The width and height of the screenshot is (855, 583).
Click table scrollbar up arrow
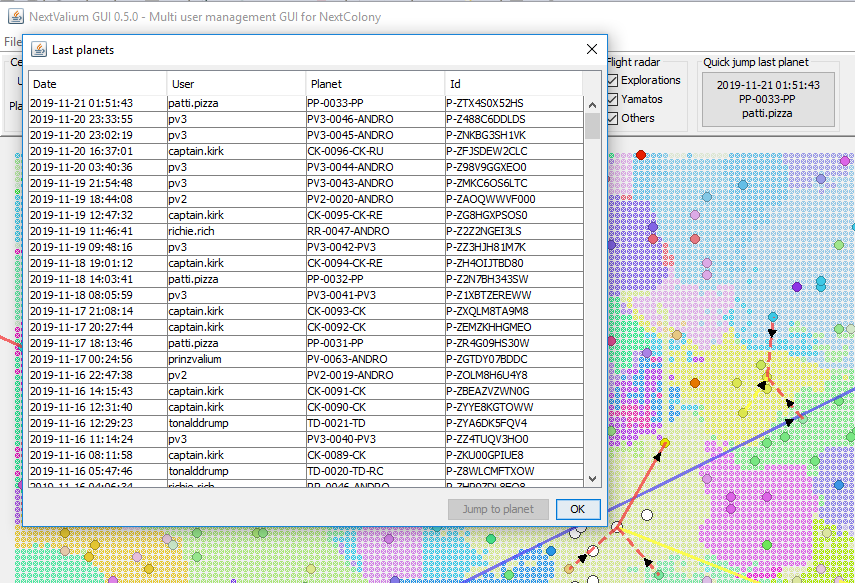coord(593,105)
